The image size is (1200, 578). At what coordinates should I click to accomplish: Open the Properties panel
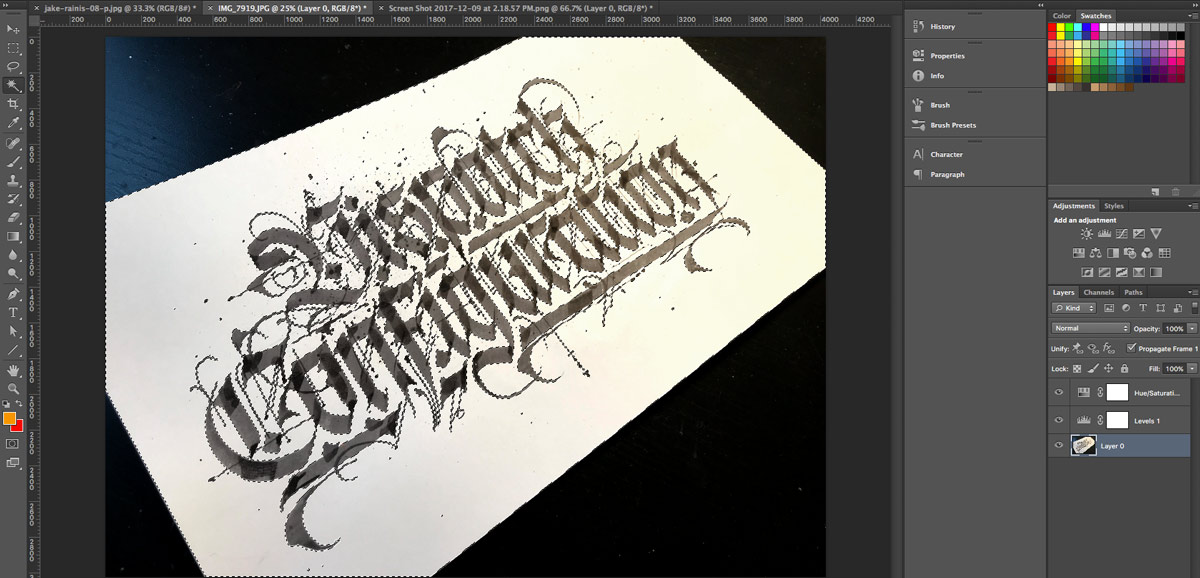point(947,56)
